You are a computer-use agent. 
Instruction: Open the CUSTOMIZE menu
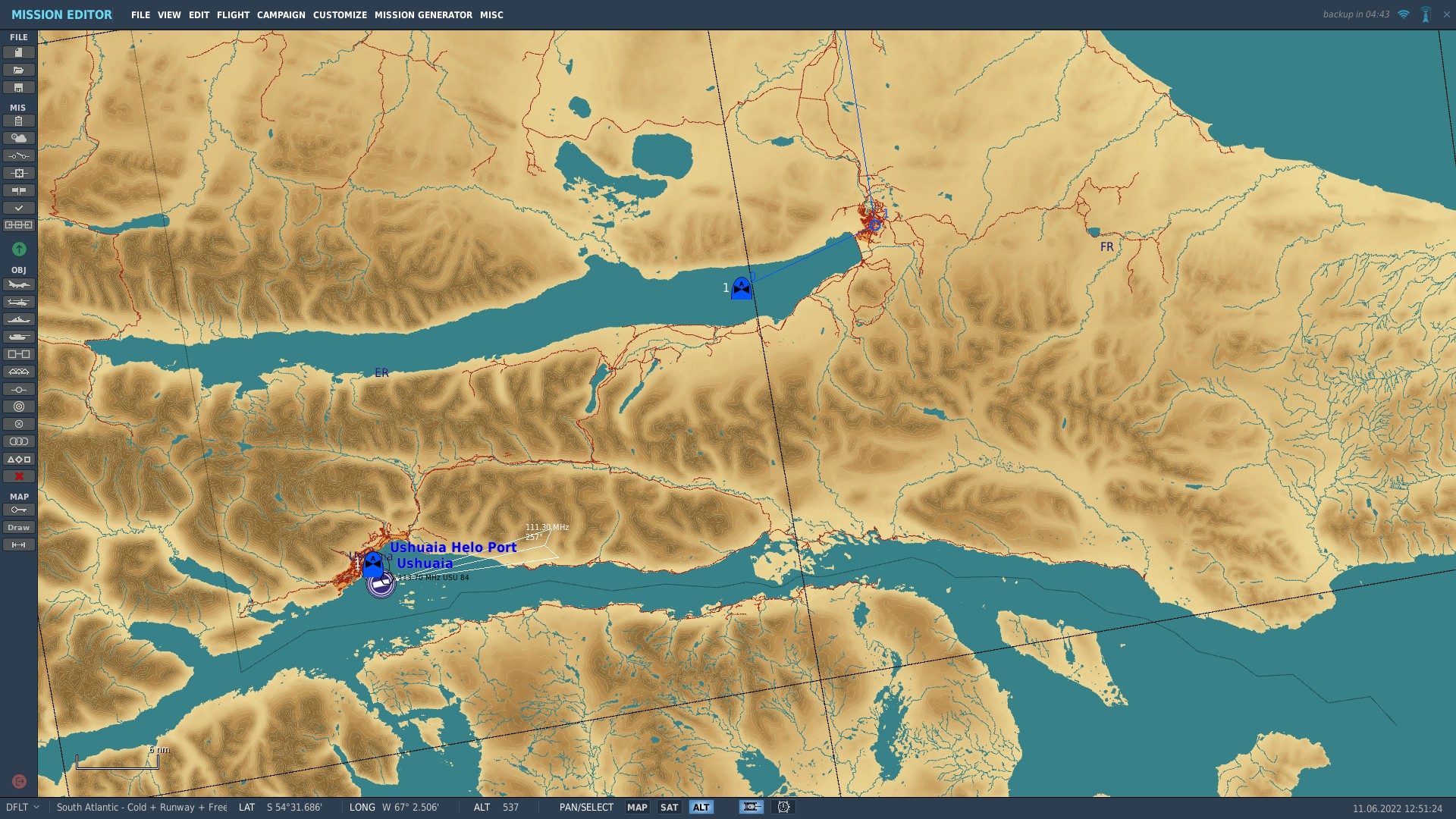coord(340,14)
